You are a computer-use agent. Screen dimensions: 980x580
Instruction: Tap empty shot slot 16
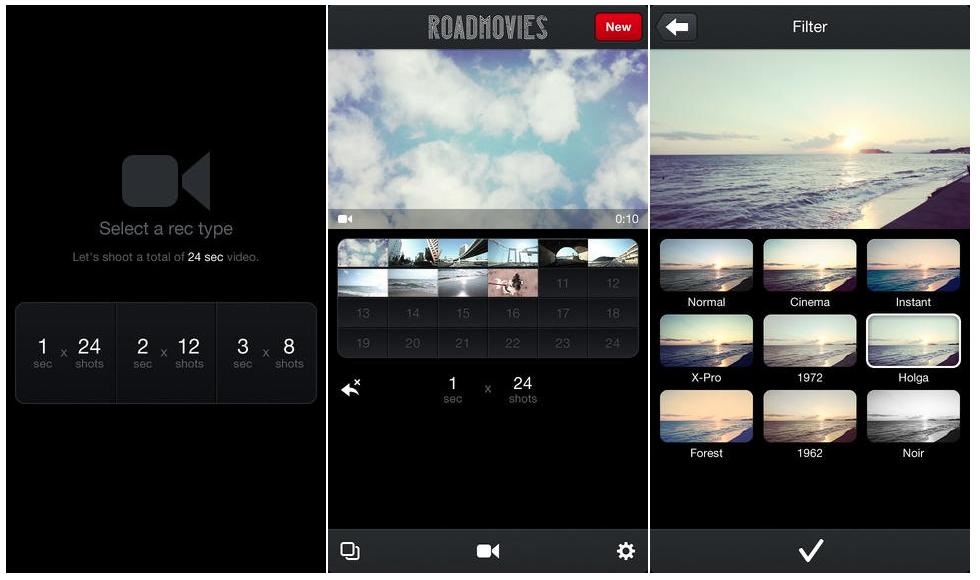[x=513, y=313]
